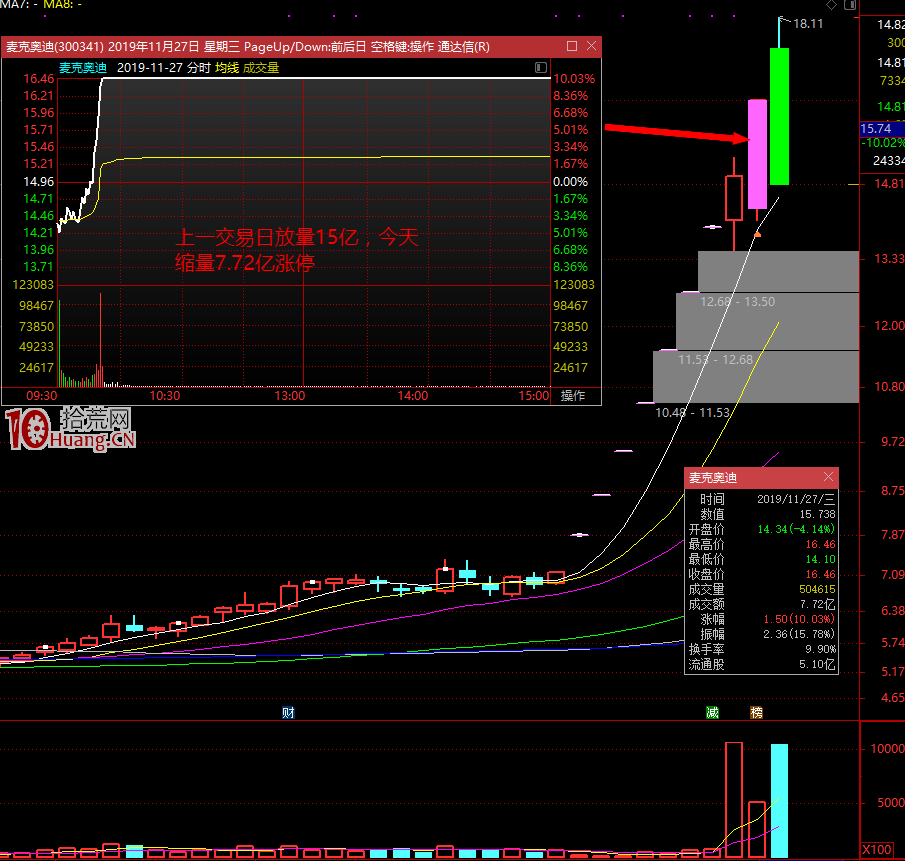The width and height of the screenshot is (905, 861).
Task: Open the 操作 menu in intraday popup
Action: coord(573,395)
